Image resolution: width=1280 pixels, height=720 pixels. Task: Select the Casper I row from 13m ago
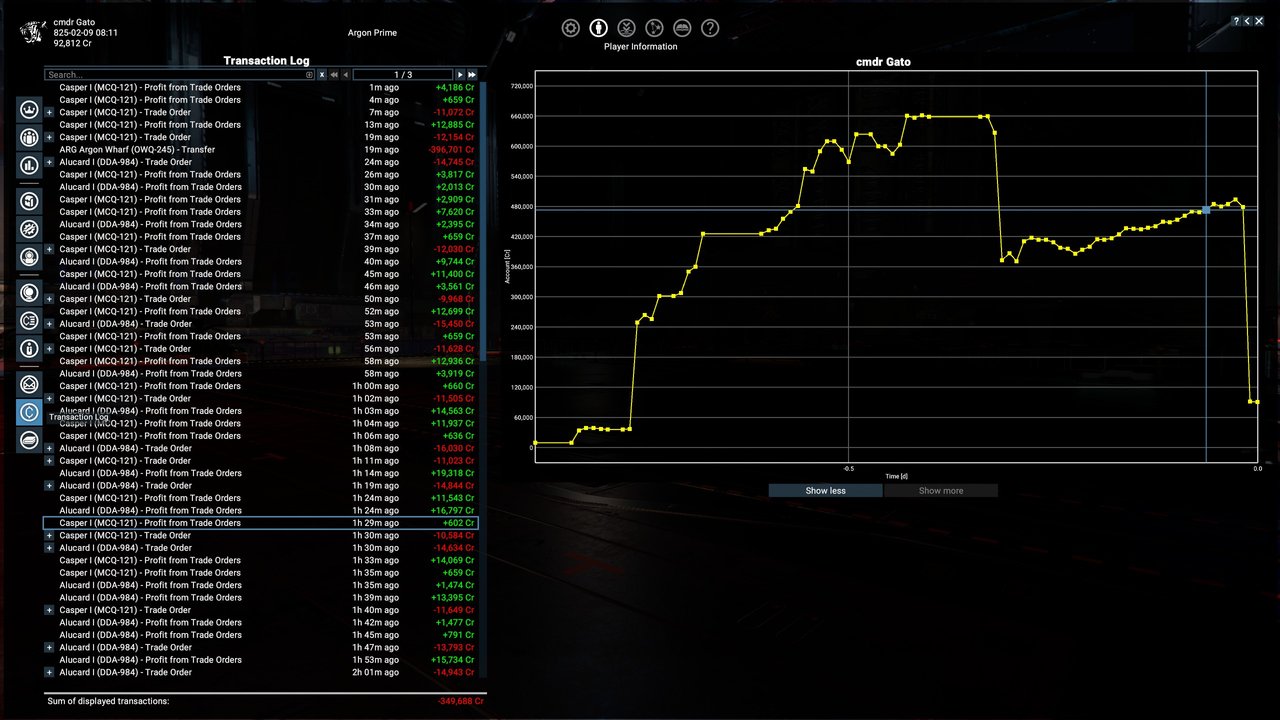(x=260, y=125)
